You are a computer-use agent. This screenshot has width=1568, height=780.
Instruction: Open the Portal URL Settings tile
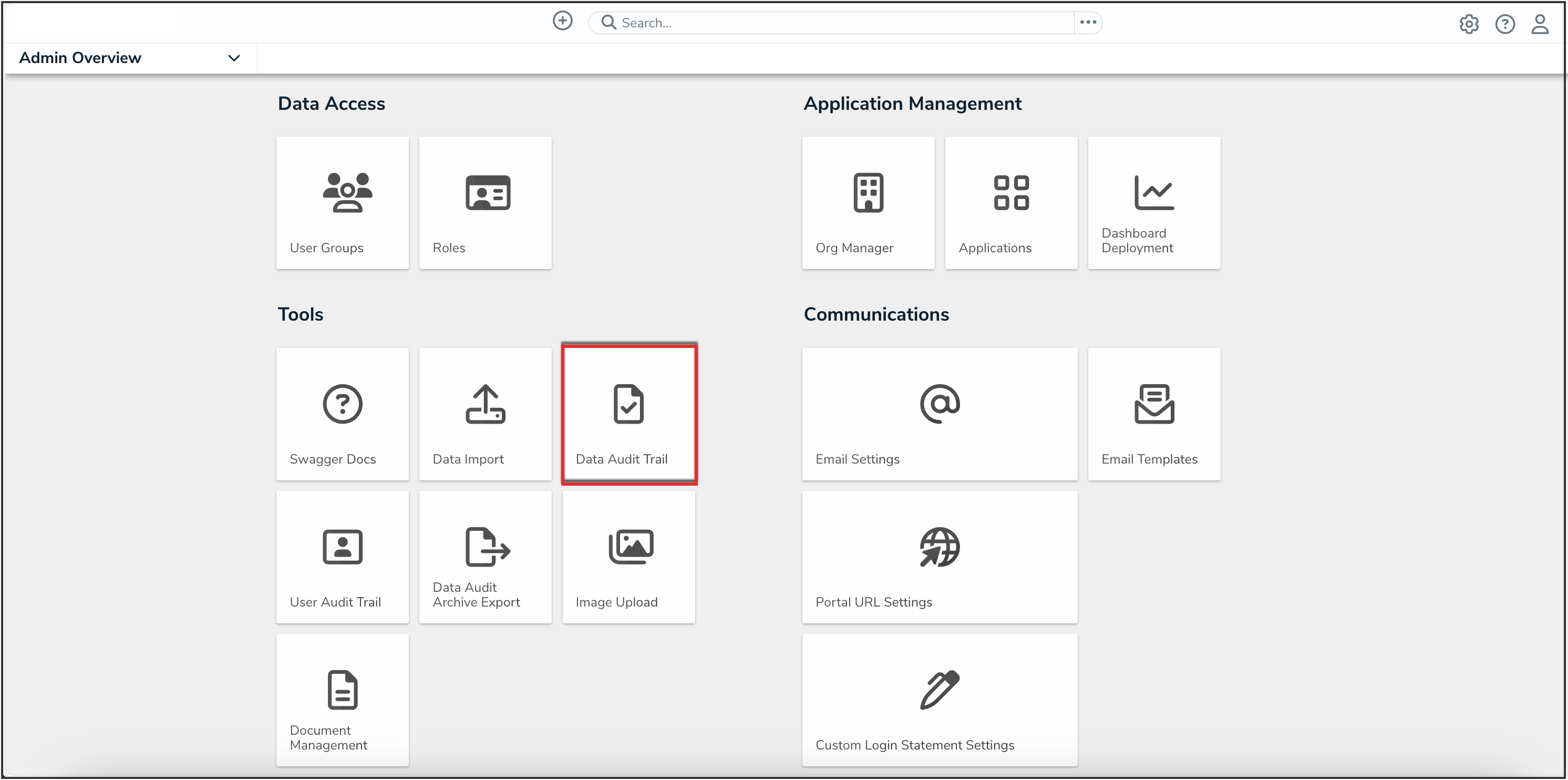click(939, 557)
